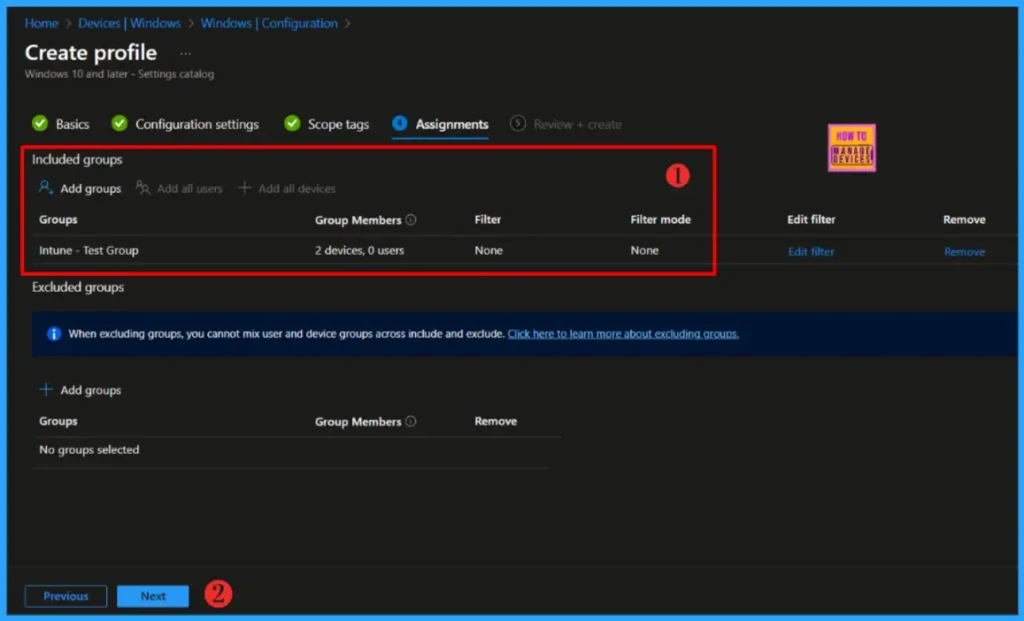Click the Add all users icon
Image resolution: width=1024 pixels, height=621 pixels.
143,188
